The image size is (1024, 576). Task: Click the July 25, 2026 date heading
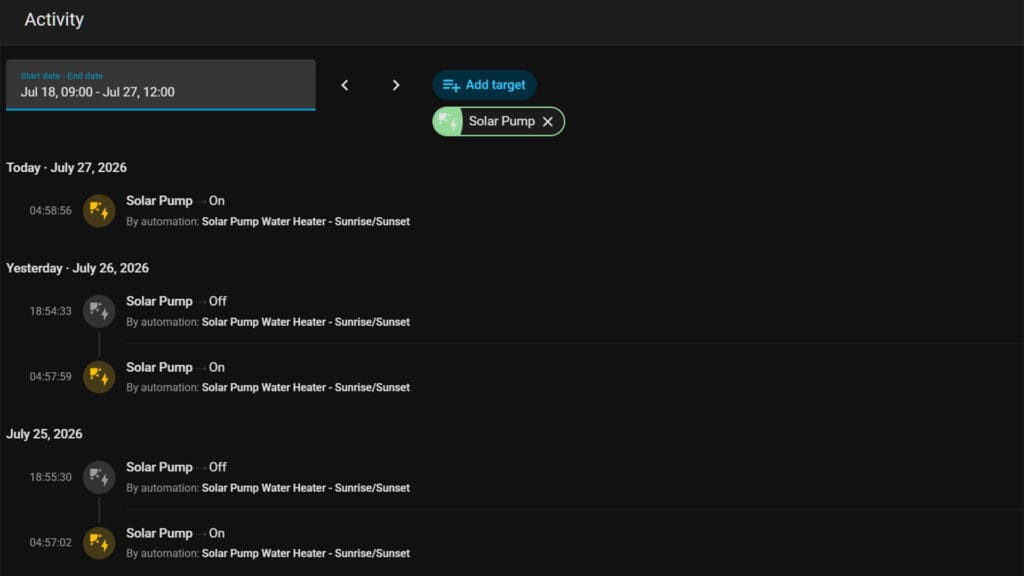(44, 434)
